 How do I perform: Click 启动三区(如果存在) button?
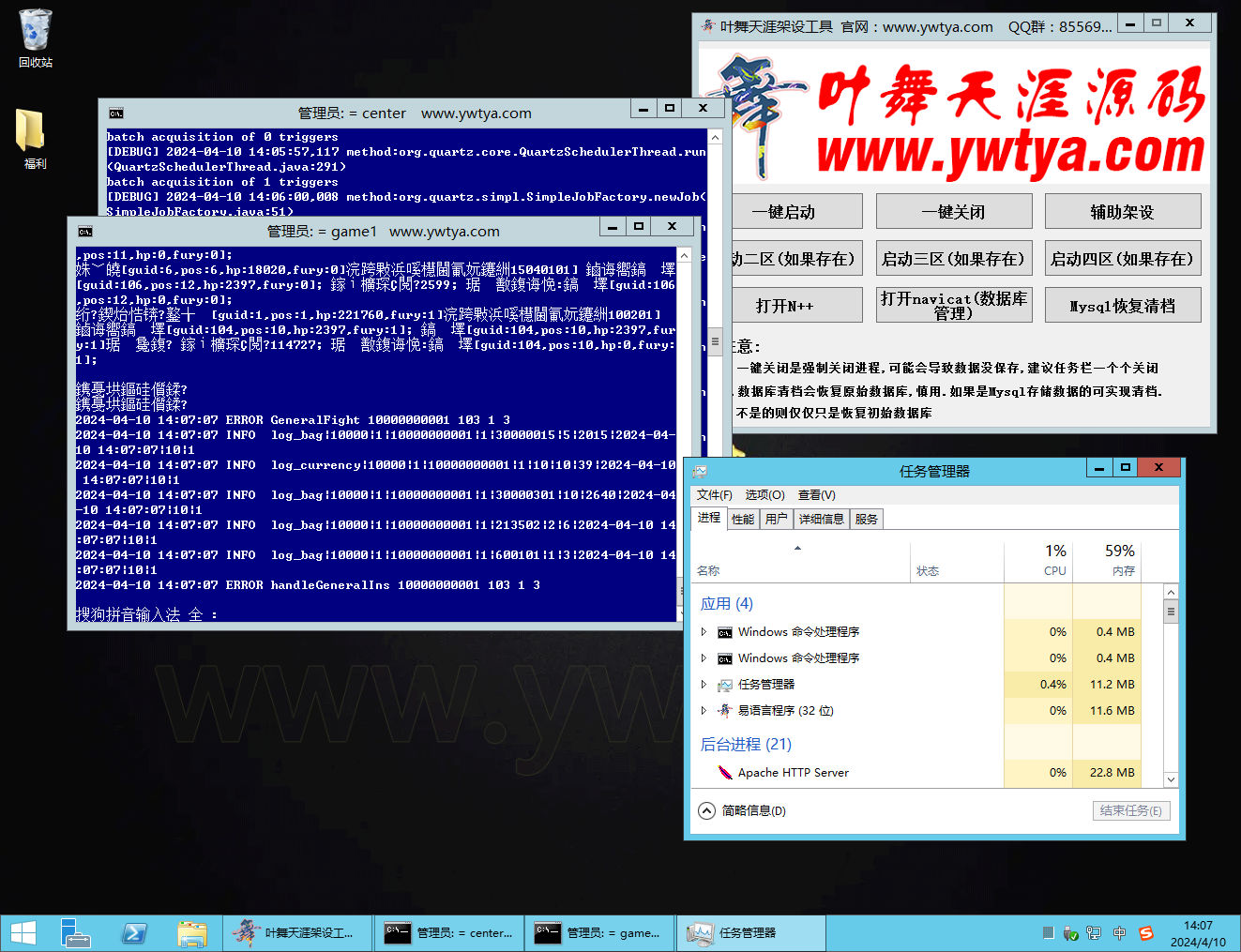954,259
